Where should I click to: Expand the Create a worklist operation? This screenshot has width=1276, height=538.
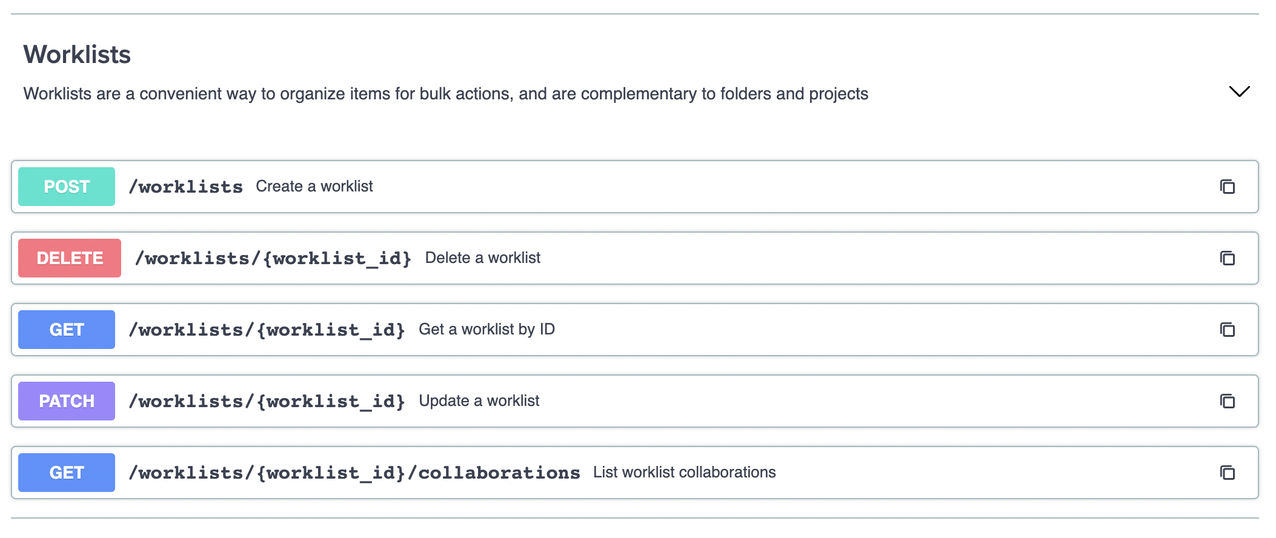634,187
